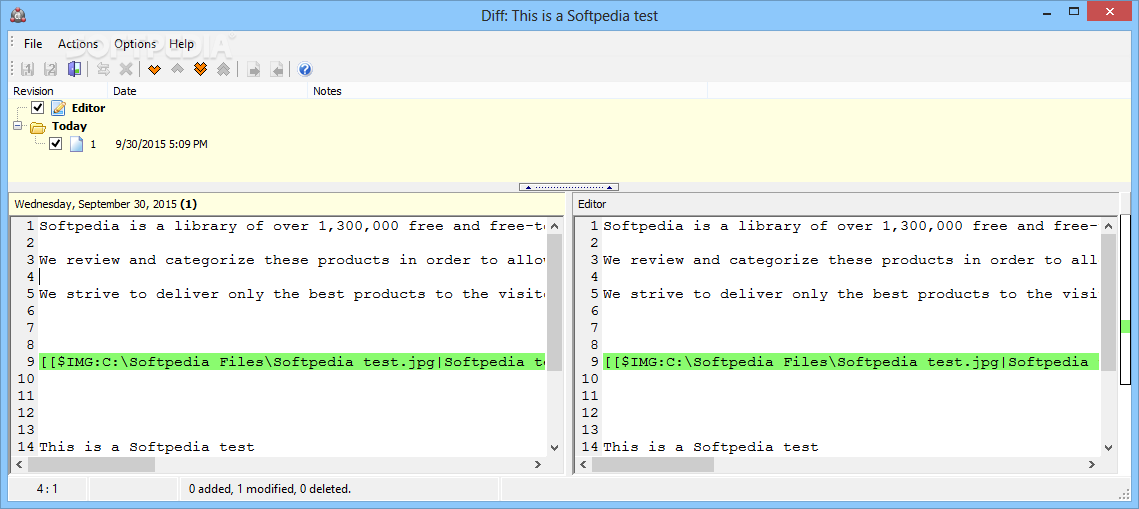Screen dimensions: 1139x509
Task: Click green marker on the difference overview bar
Action: click(x=1125, y=327)
